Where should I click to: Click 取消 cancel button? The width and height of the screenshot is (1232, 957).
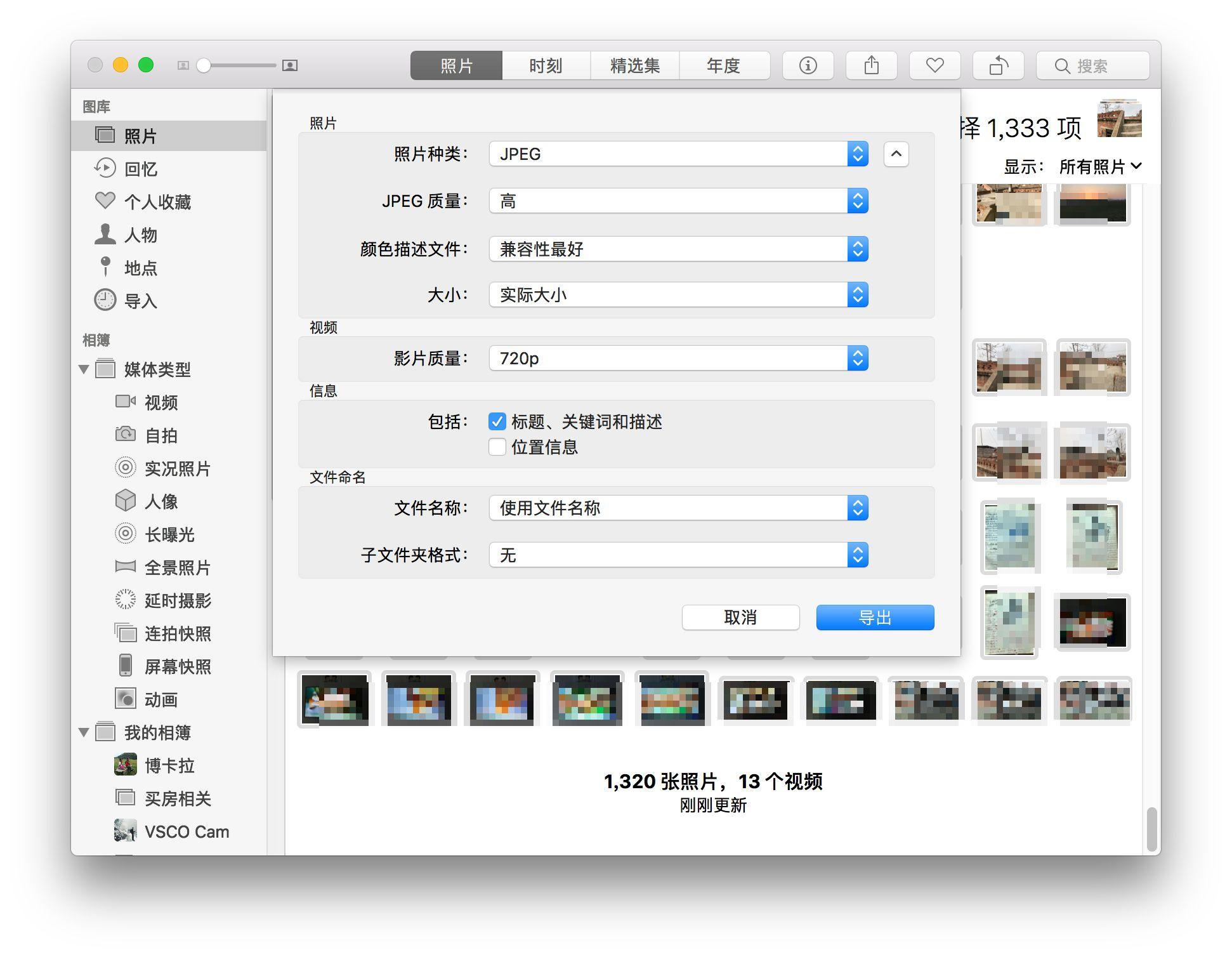click(x=740, y=617)
